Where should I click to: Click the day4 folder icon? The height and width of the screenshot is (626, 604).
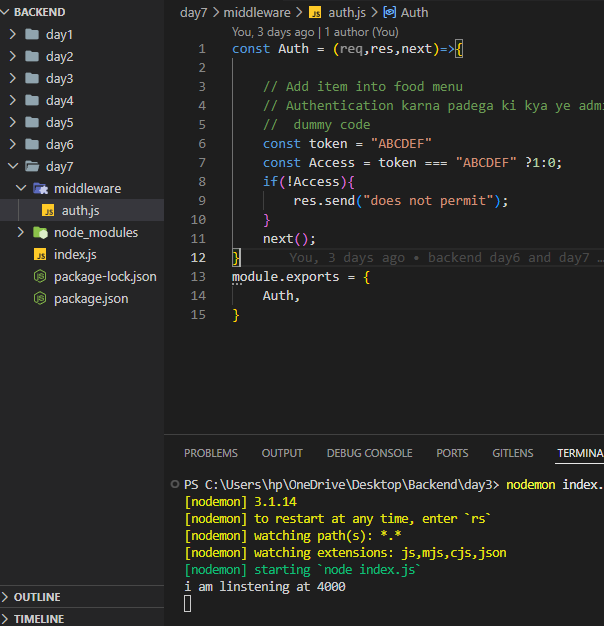tap(32, 100)
